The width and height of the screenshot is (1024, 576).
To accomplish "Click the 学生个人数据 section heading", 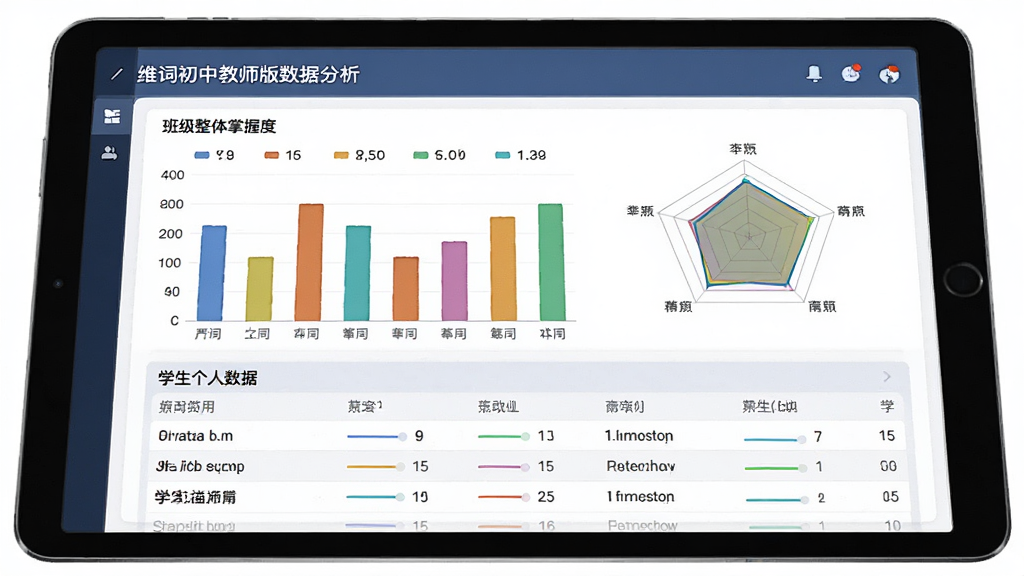I will (208, 377).
